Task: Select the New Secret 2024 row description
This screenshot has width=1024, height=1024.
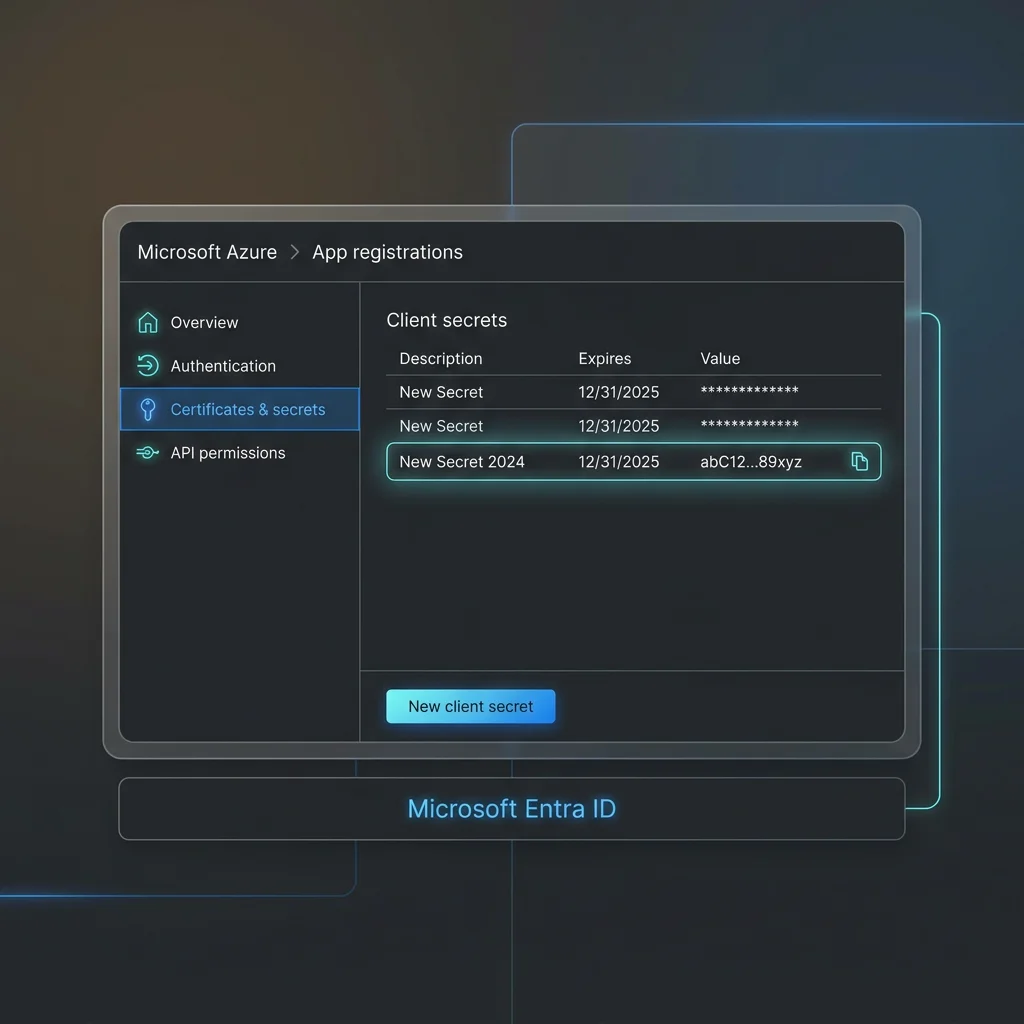Action: pos(462,462)
